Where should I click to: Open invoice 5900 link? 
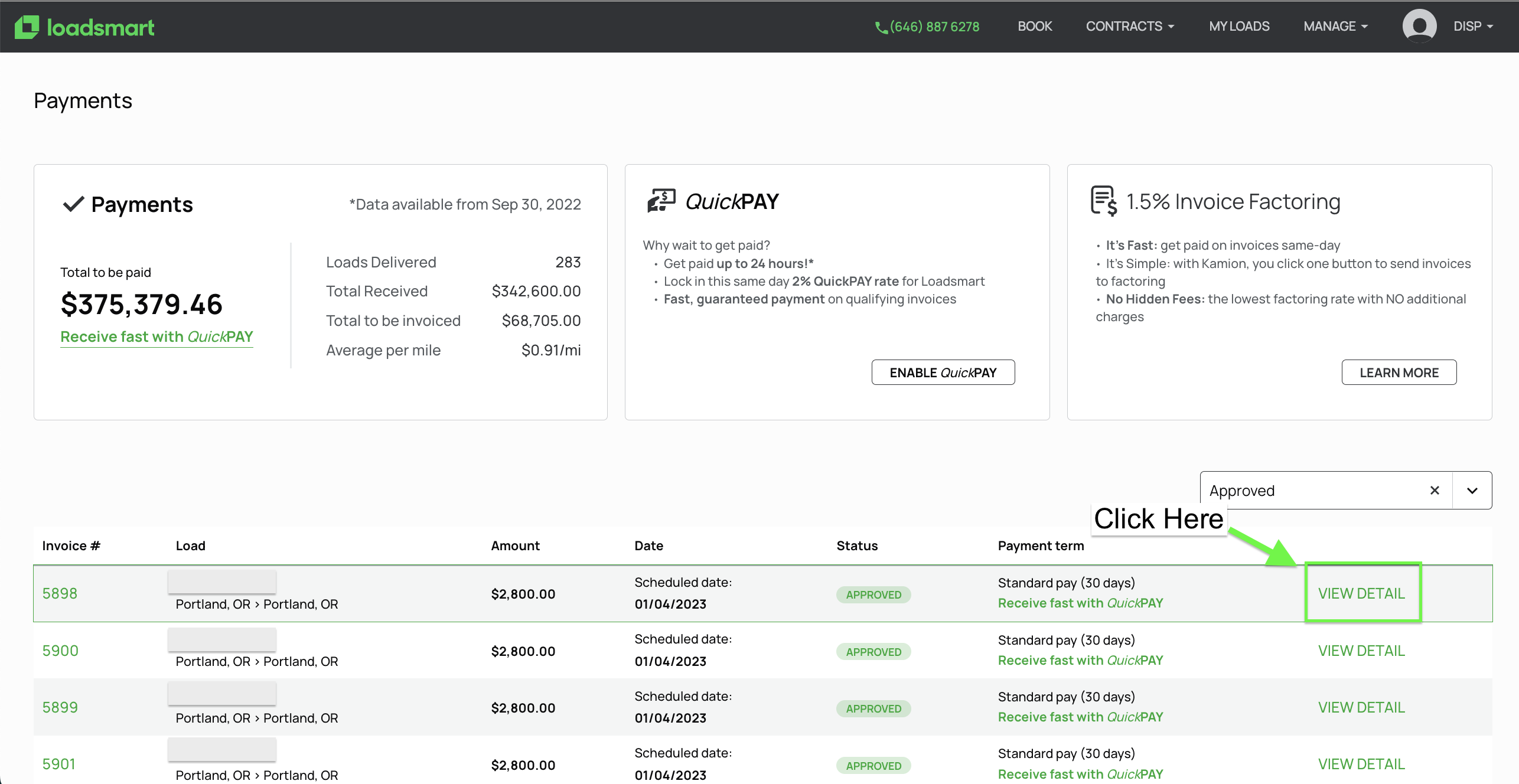(x=60, y=651)
